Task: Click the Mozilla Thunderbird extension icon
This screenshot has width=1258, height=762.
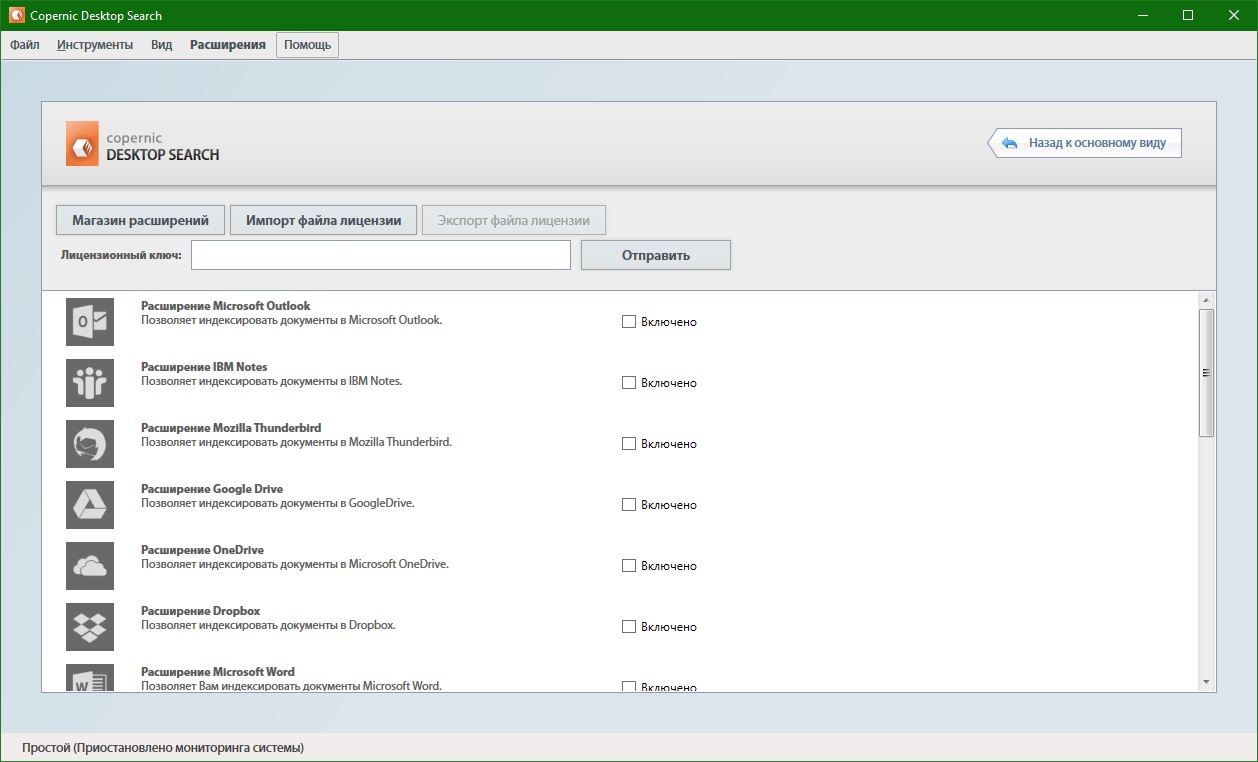Action: click(x=90, y=444)
